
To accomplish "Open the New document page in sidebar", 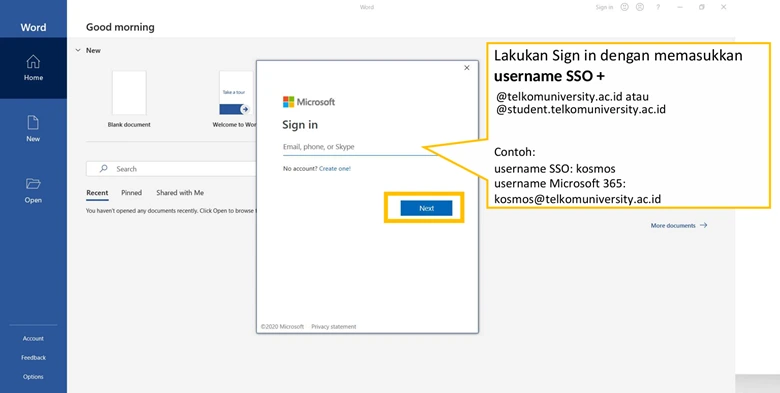I will click(x=33, y=129).
